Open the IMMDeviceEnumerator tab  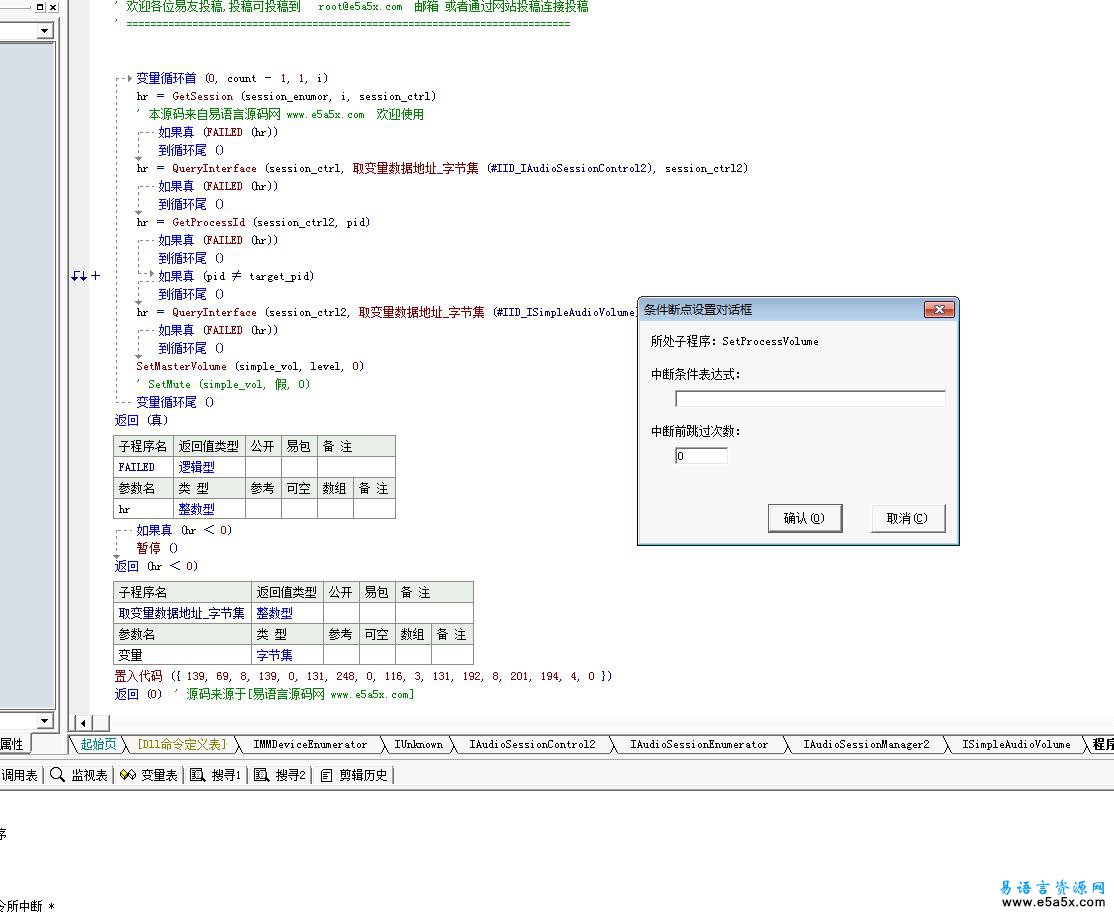(310, 744)
